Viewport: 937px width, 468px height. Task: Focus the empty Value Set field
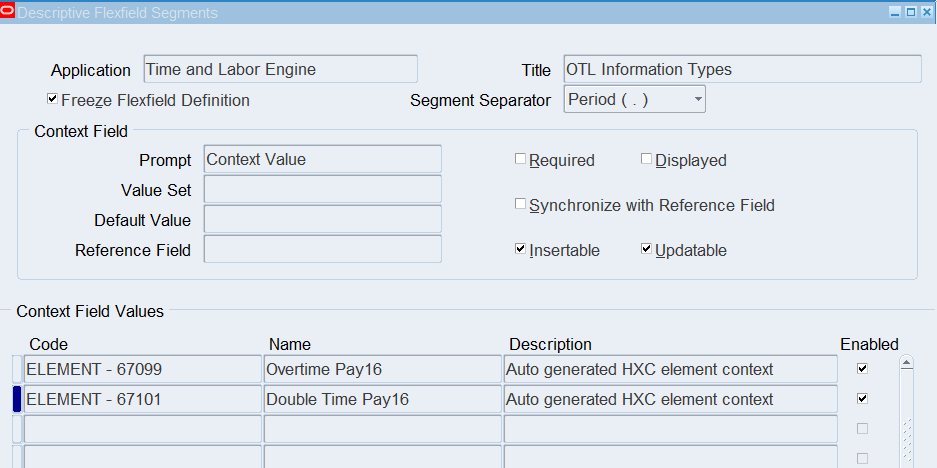coord(322,189)
